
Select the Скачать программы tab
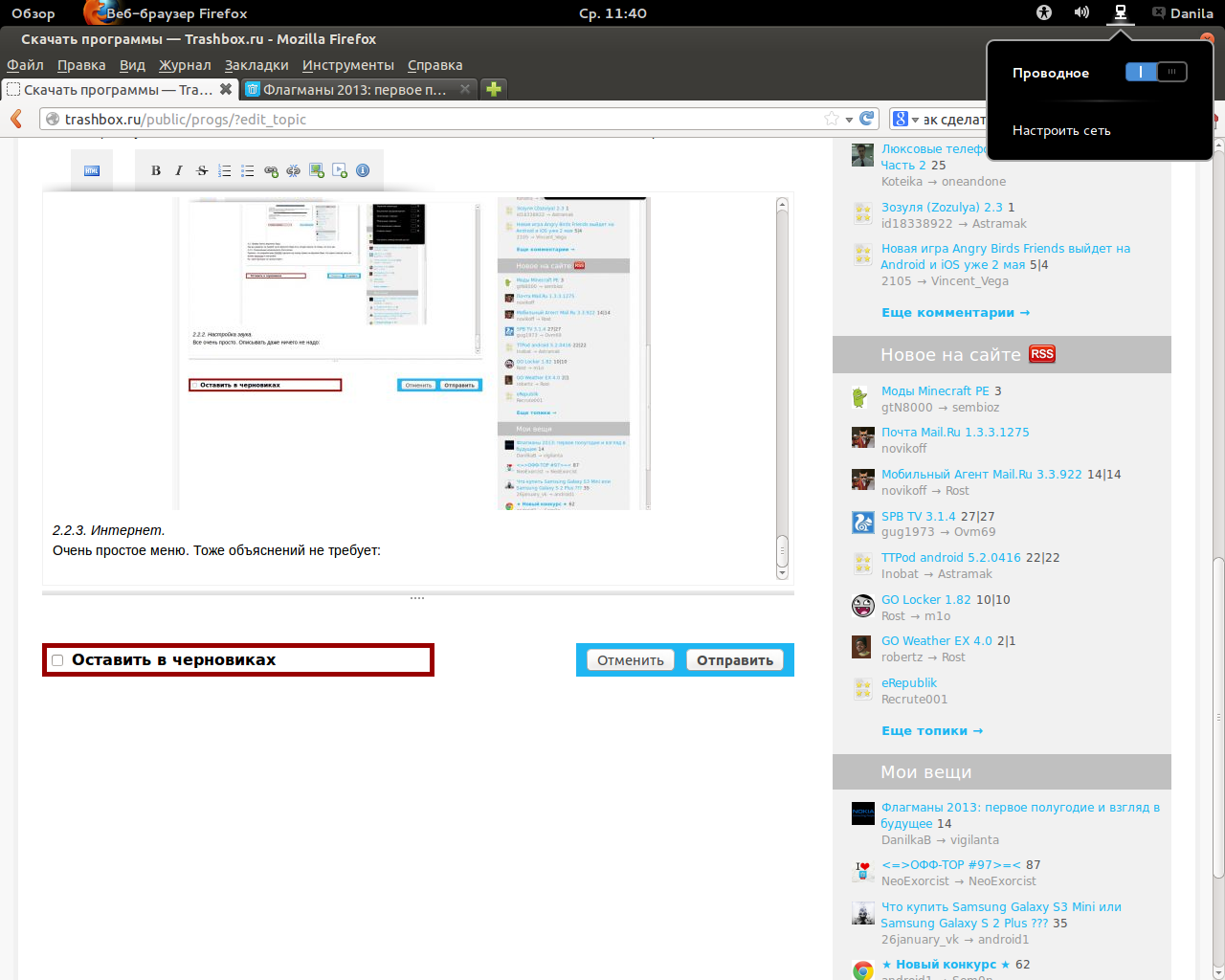(119, 89)
